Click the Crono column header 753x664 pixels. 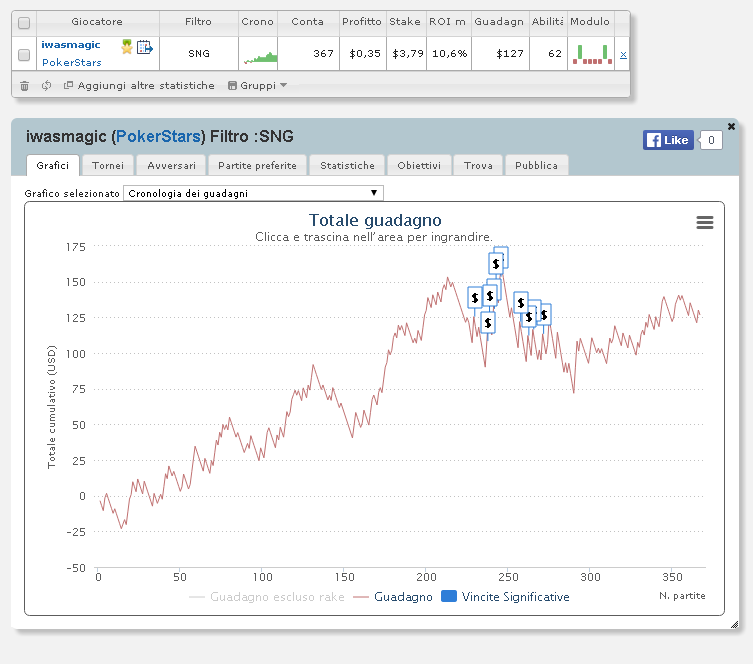click(257, 22)
